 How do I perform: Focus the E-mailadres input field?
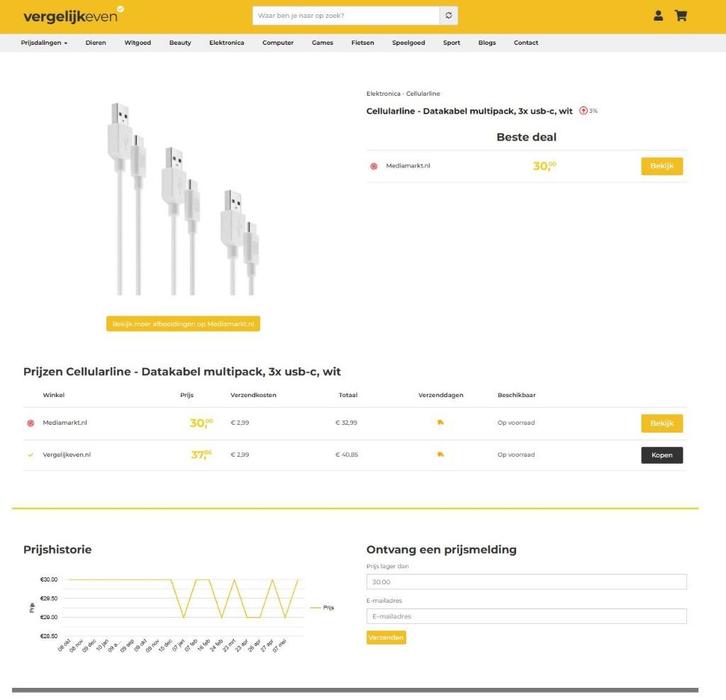pyautogui.click(x=526, y=616)
